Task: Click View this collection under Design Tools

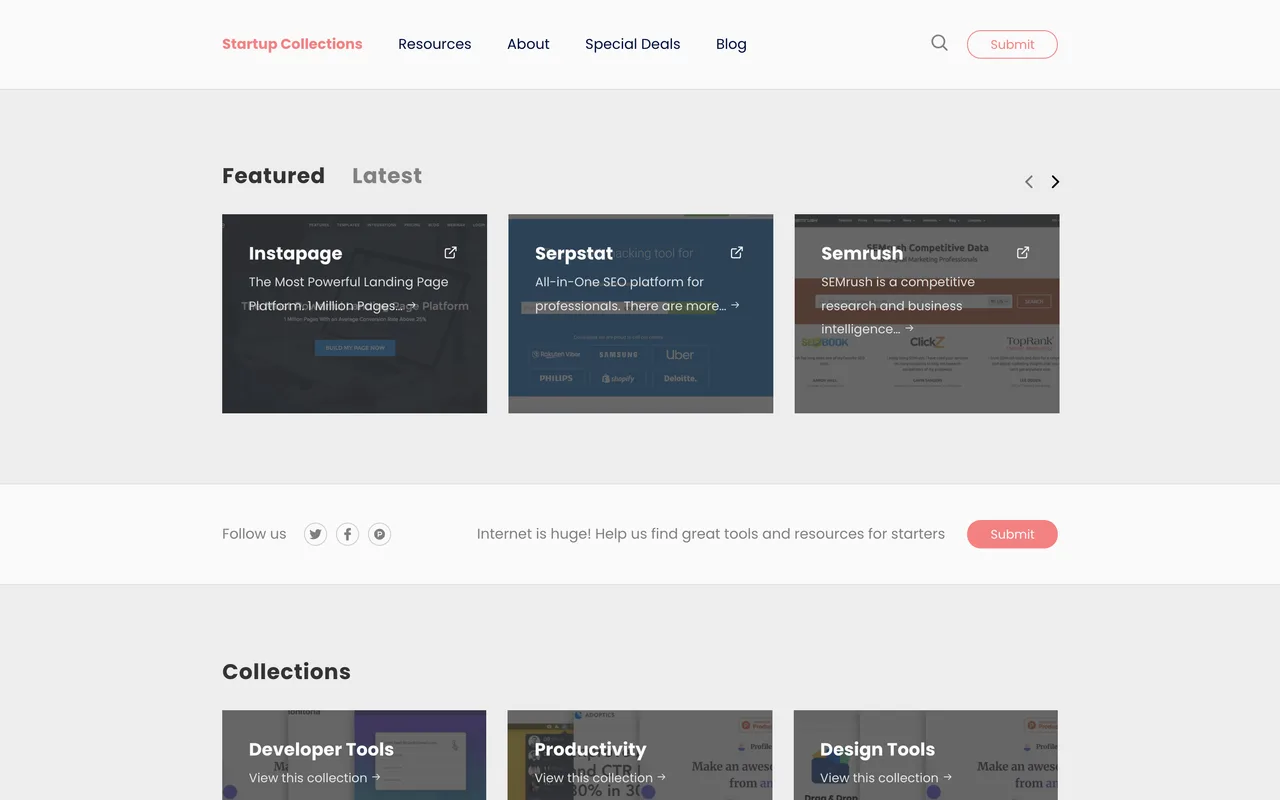Action: 886,778
